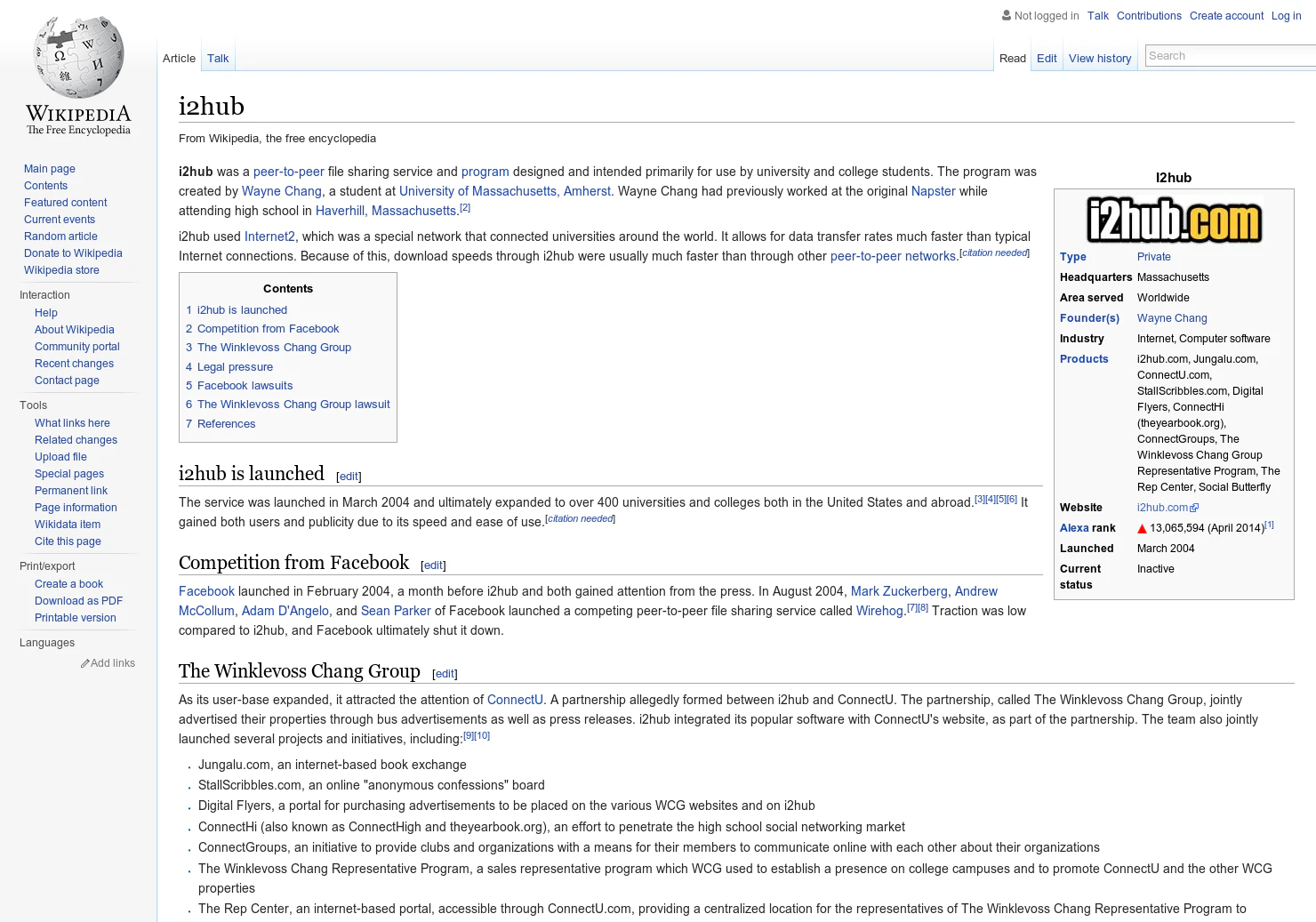Go to Main page in sidebar
This screenshot has width=1316, height=922.
click(x=50, y=169)
